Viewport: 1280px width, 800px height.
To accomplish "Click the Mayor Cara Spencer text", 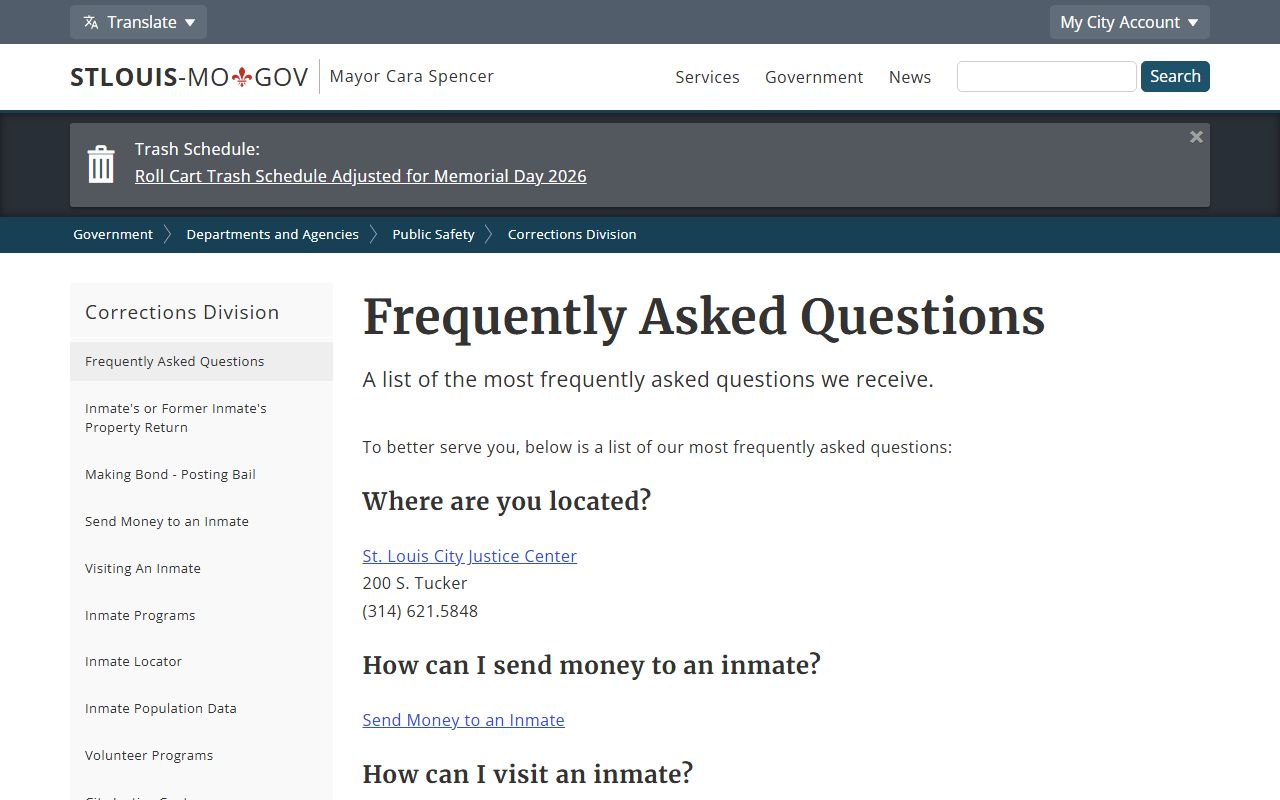I will pos(411,76).
